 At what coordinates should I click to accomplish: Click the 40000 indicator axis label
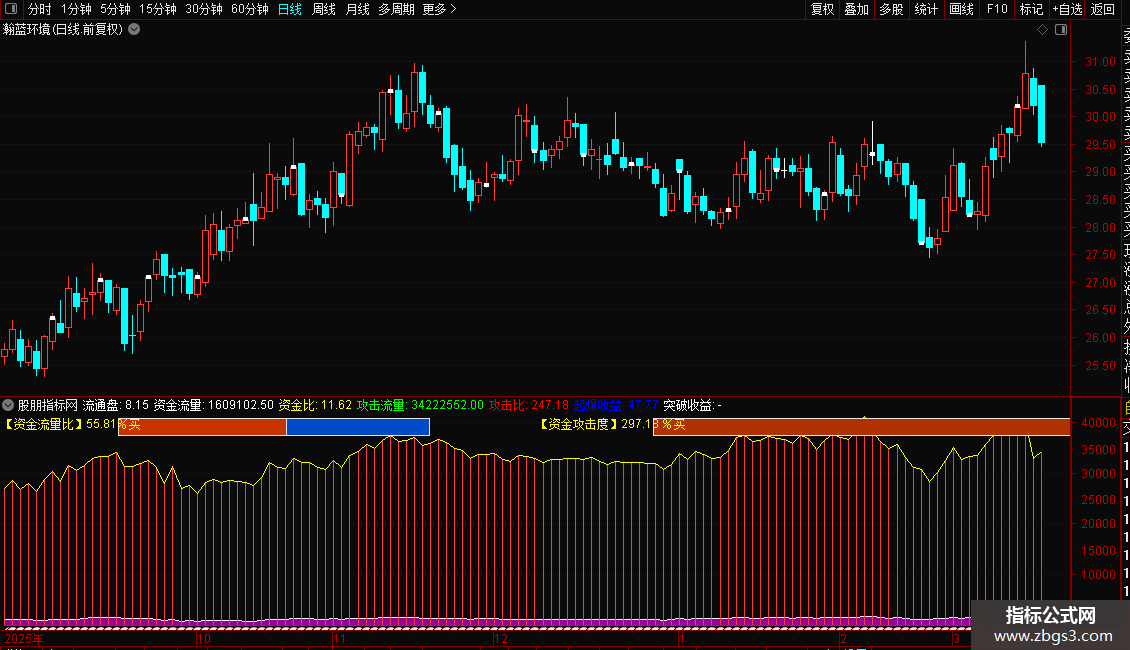point(1098,423)
